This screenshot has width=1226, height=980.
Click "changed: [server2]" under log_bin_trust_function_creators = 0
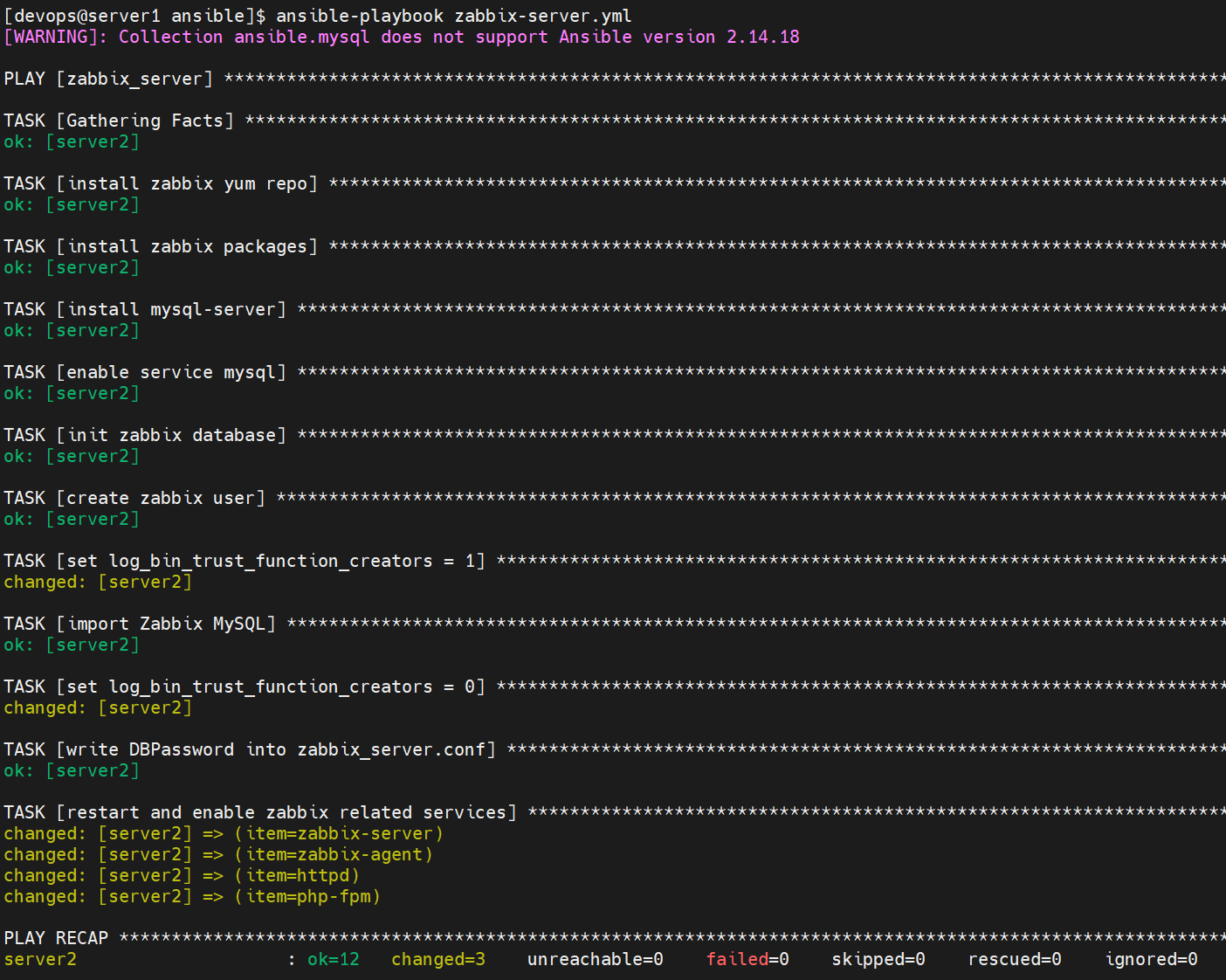98,707
